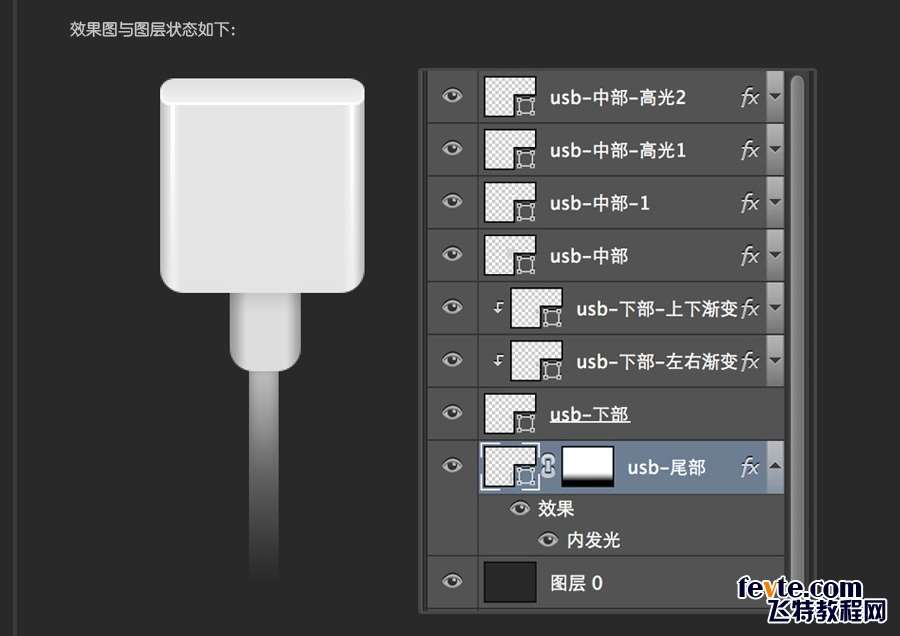Select the usb-中部-1 shape thumbnail
Image resolution: width=900 pixels, height=636 pixels.
(x=510, y=202)
